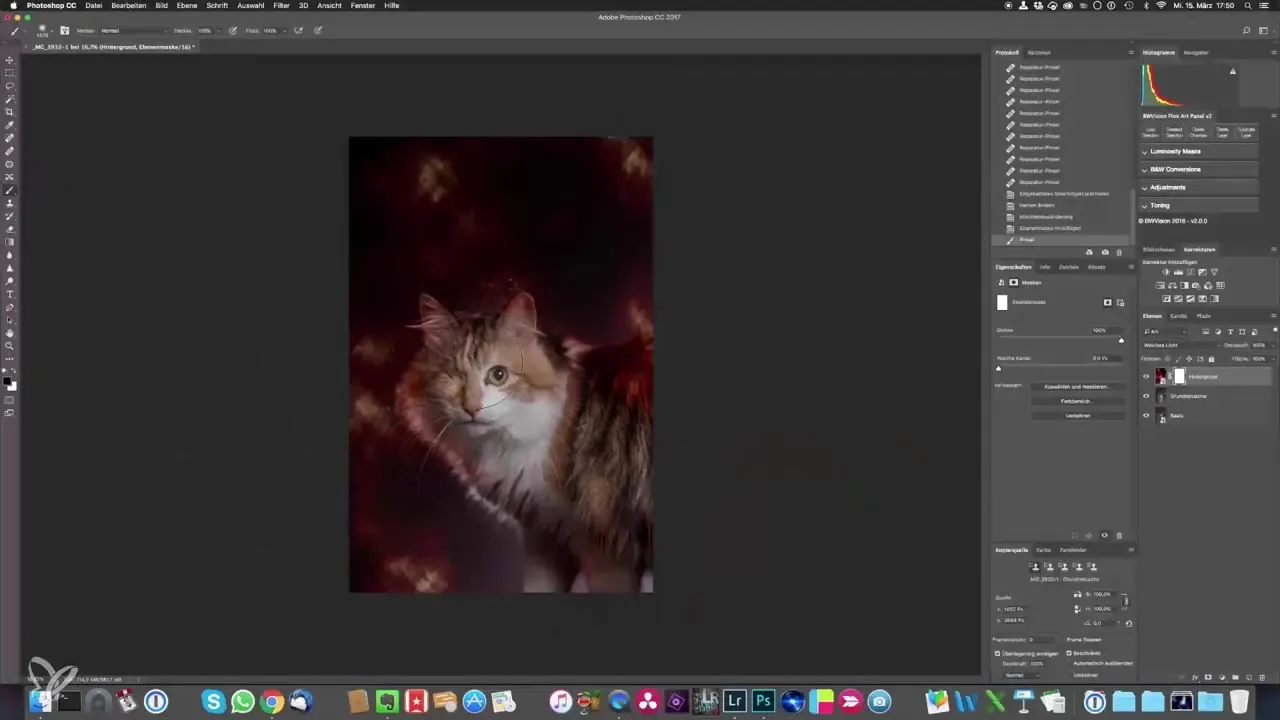Open Photoshop icon in the Dock
Screen dimensions: 1280x720
(x=765, y=701)
